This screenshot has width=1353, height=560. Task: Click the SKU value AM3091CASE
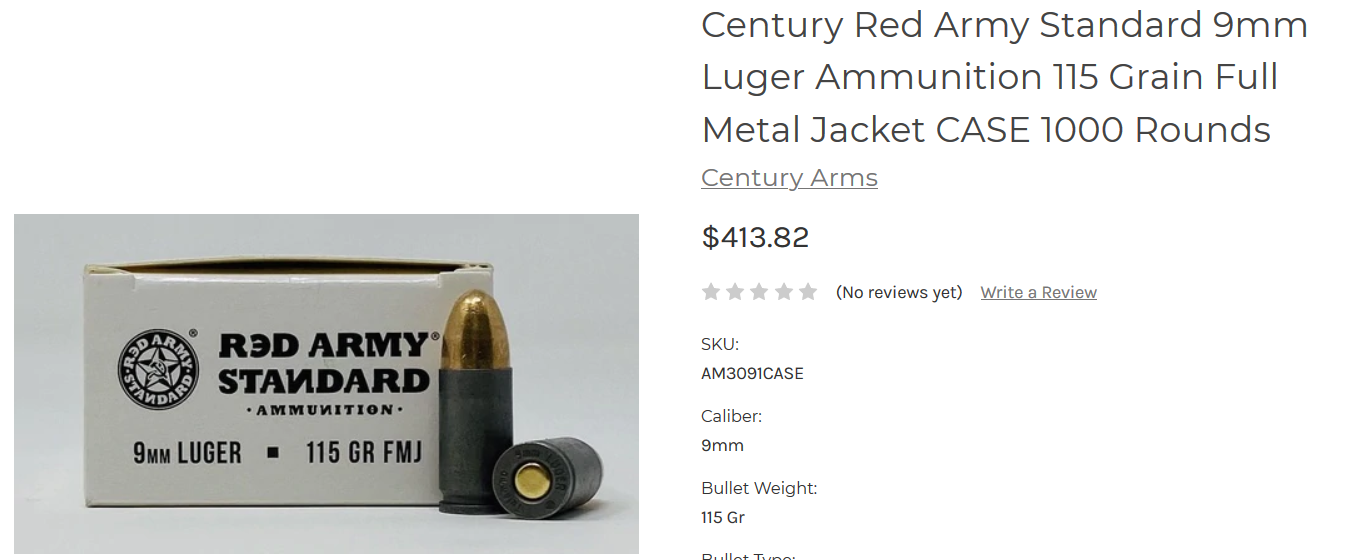[752, 374]
